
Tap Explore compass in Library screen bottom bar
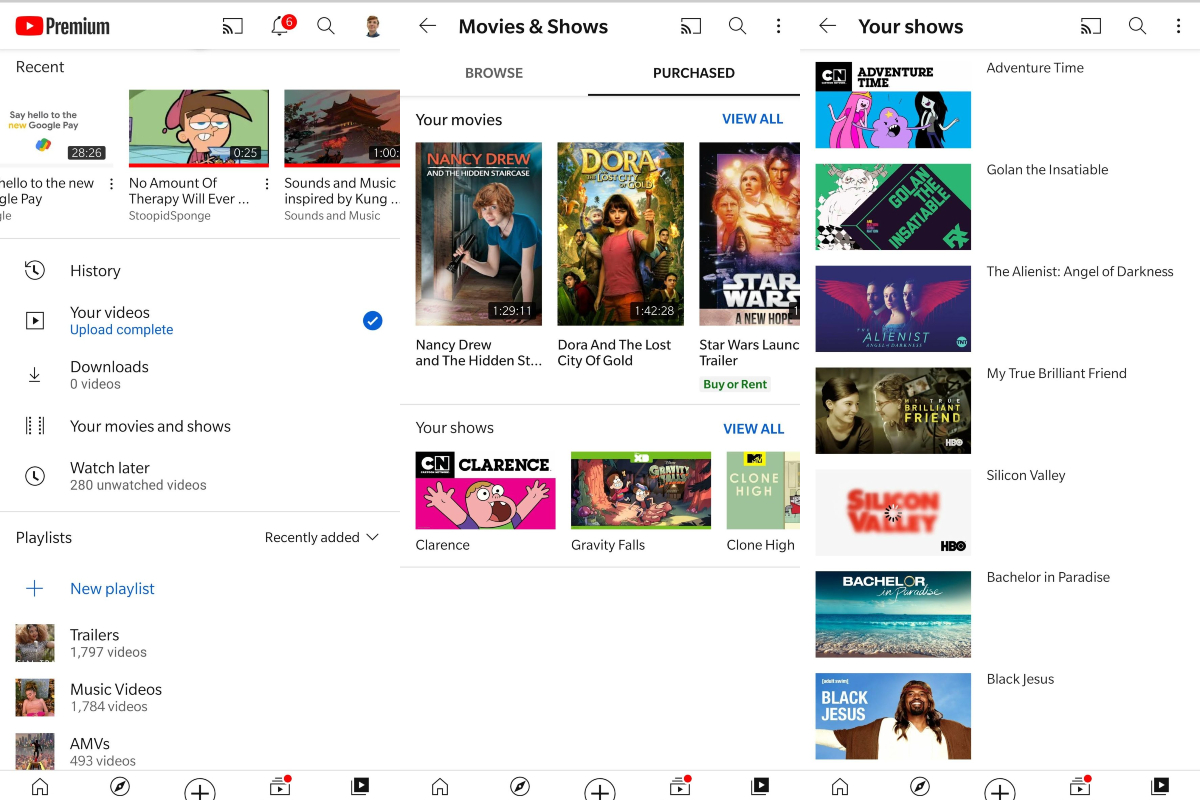(120, 787)
